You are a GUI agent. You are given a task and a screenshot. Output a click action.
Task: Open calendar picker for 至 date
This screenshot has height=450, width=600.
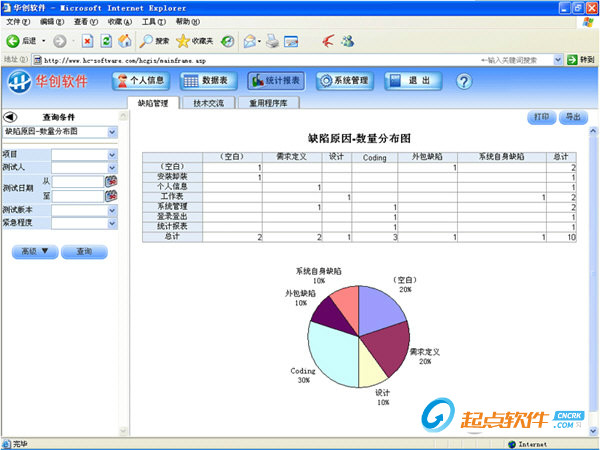[x=111, y=196]
